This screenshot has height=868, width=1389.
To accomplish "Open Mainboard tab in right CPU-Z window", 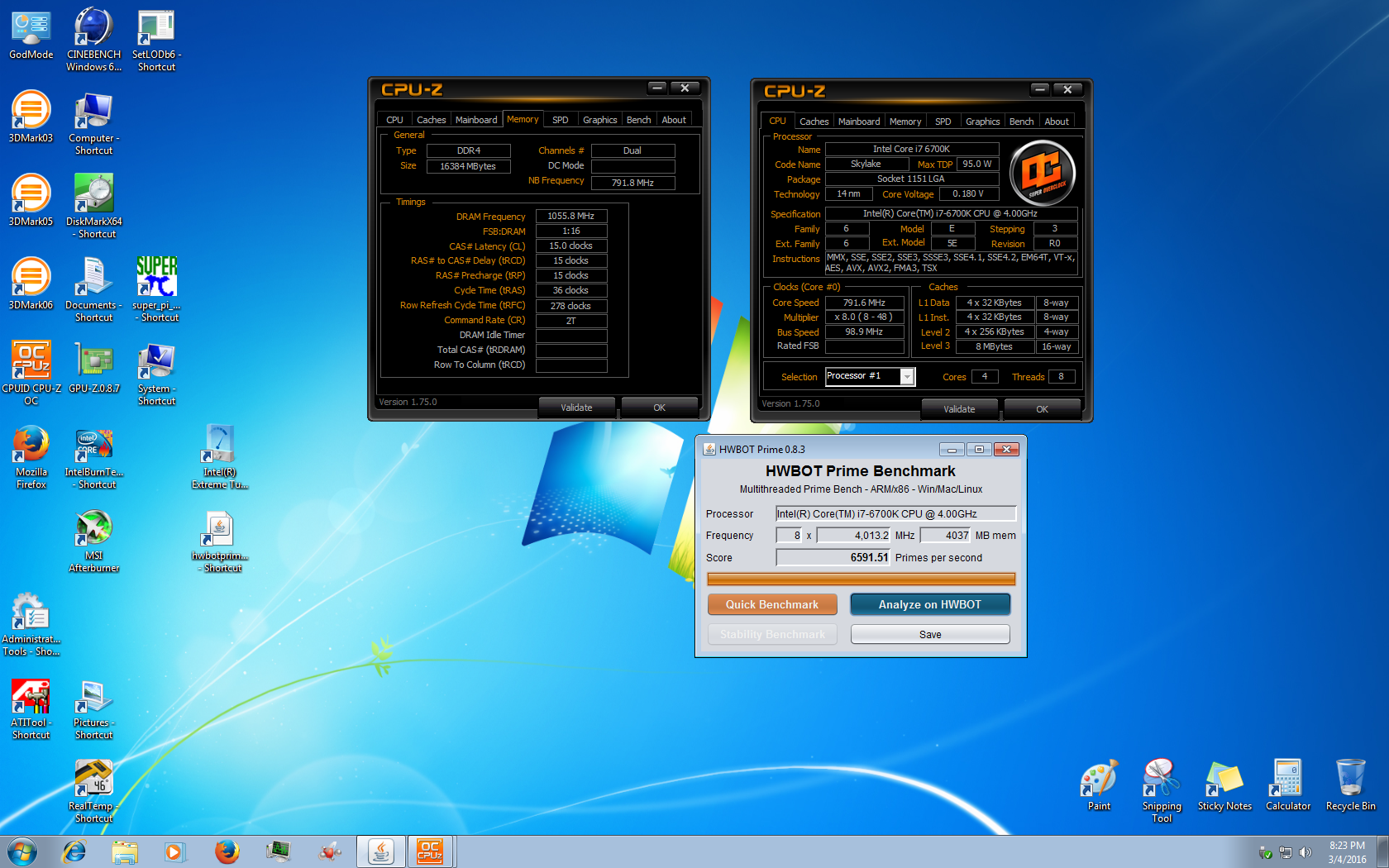I will 859,122.
